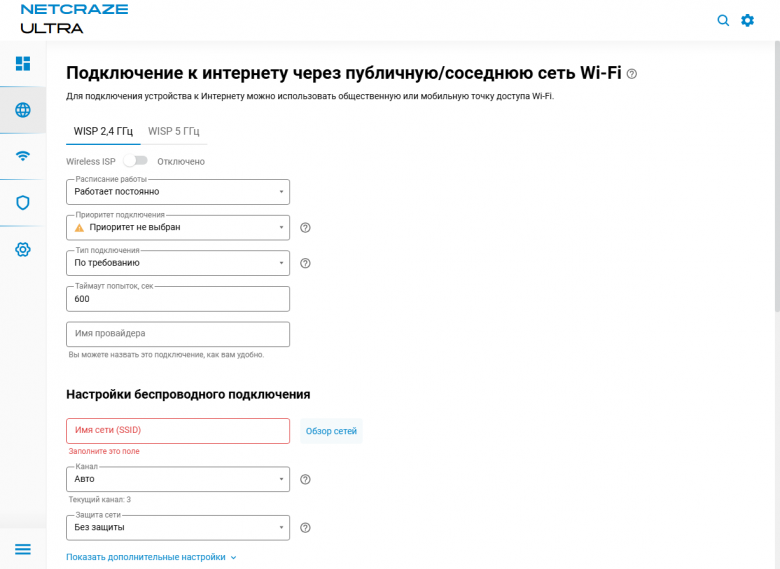Click the Обзор сетей button
This screenshot has width=780, height=569.
point(331,431)
